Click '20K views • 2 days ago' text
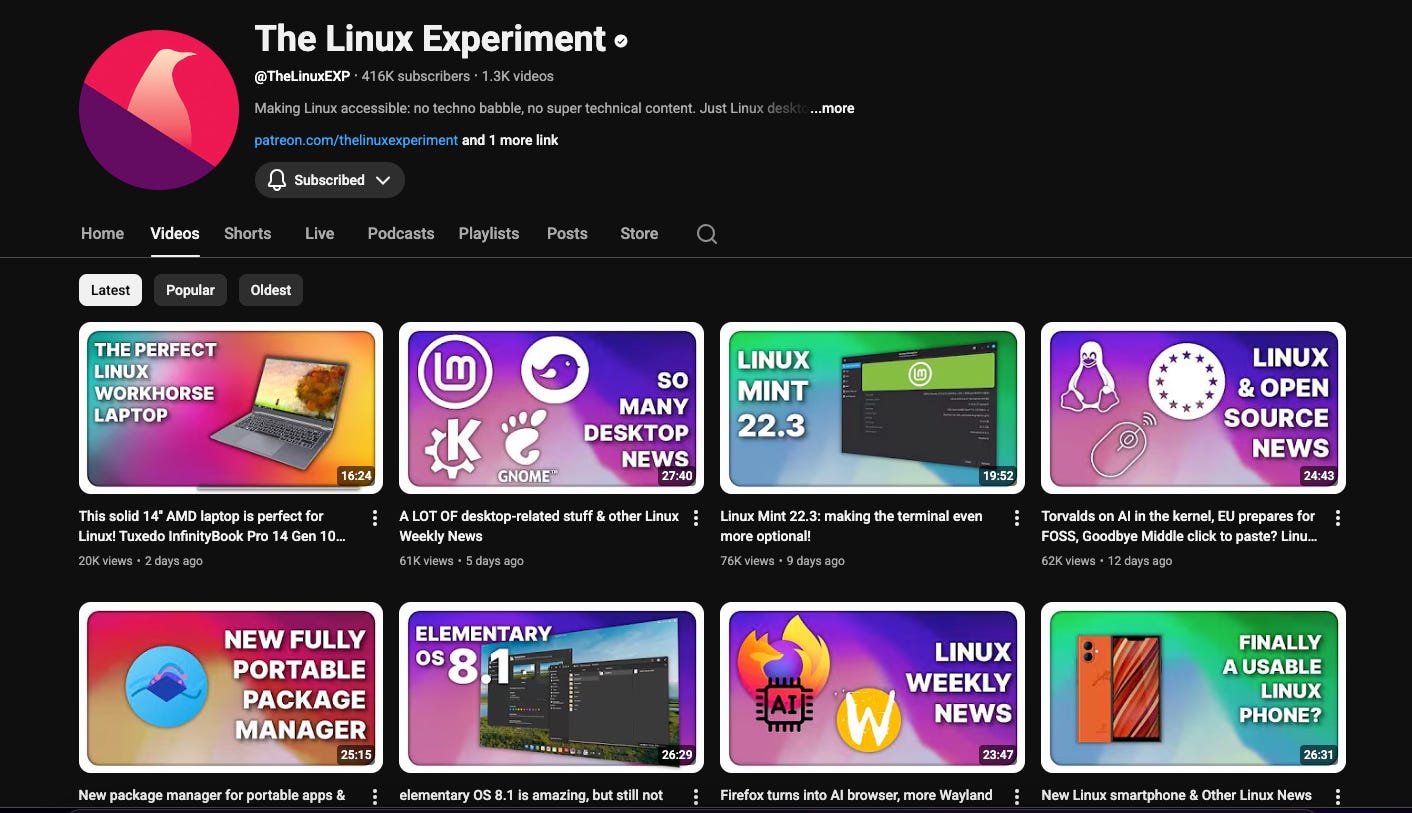 pos(141,561)
